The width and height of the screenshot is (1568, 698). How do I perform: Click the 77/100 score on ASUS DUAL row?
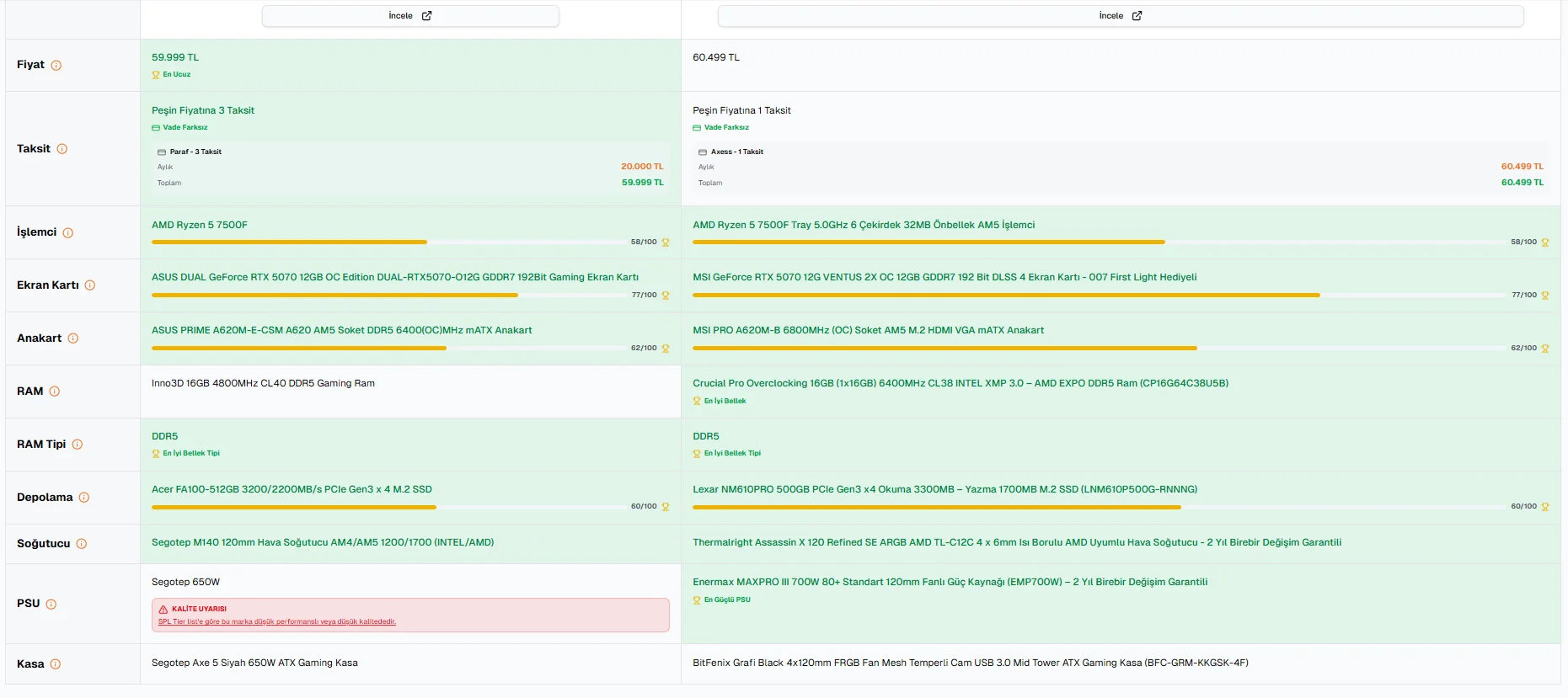point(644,296)
